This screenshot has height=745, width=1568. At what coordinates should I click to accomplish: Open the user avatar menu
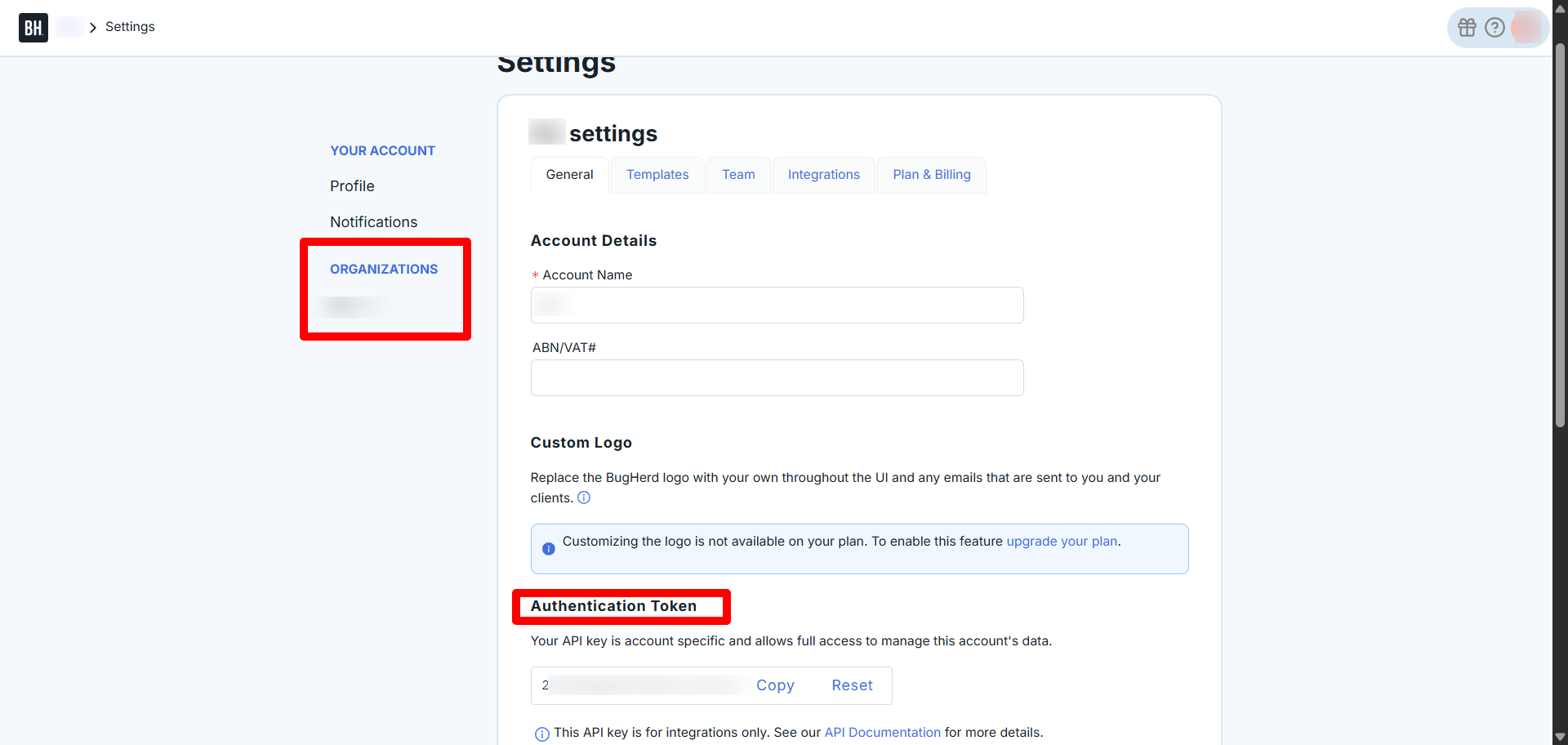pos(1526,28)
